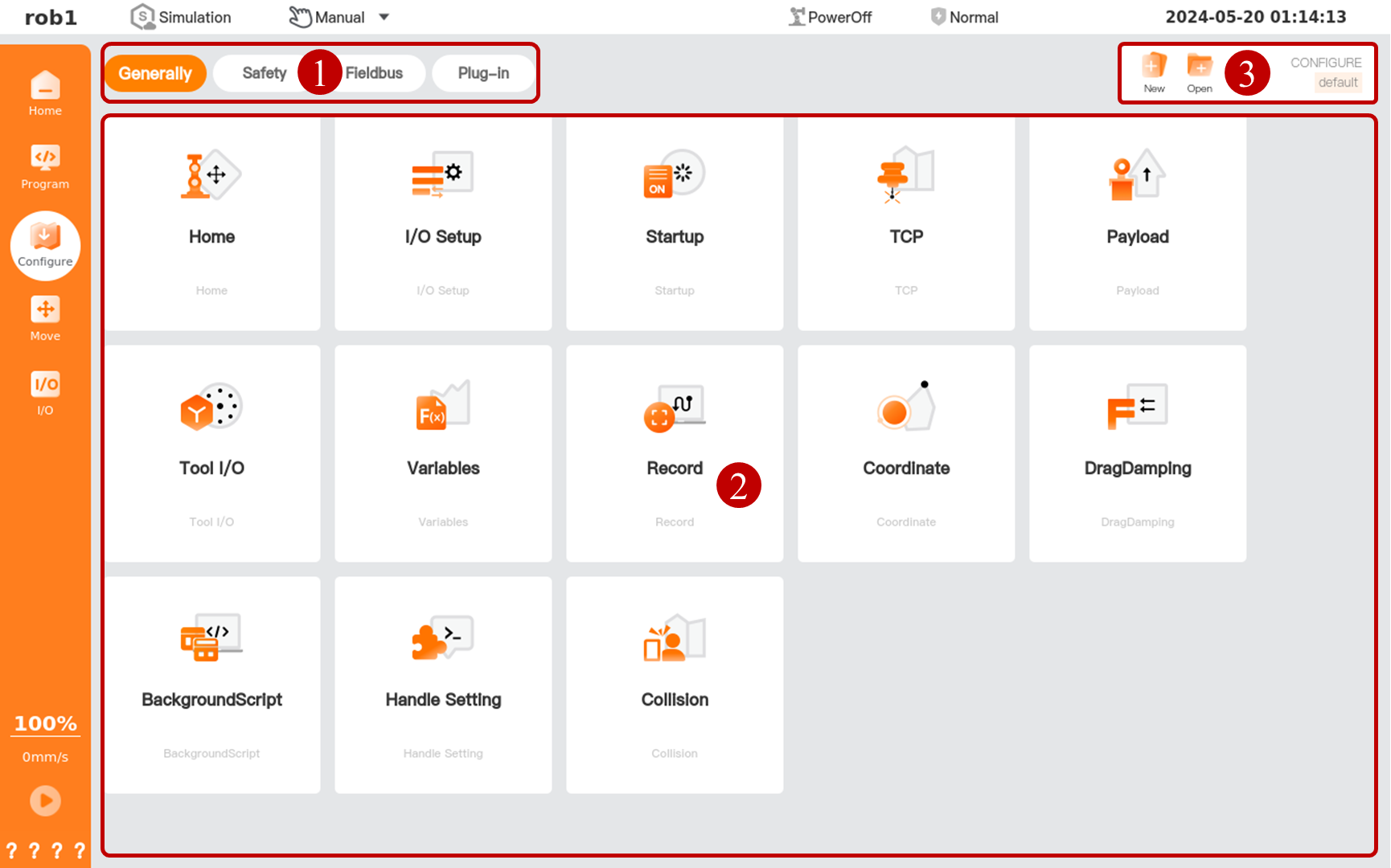Open the TCP configuration tile

906,223
